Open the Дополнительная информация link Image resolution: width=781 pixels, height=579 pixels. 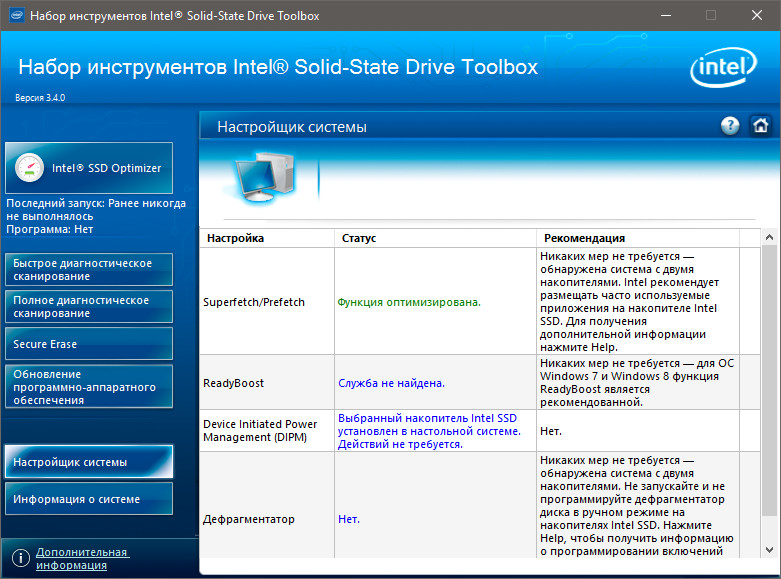[x=82, y=559]
